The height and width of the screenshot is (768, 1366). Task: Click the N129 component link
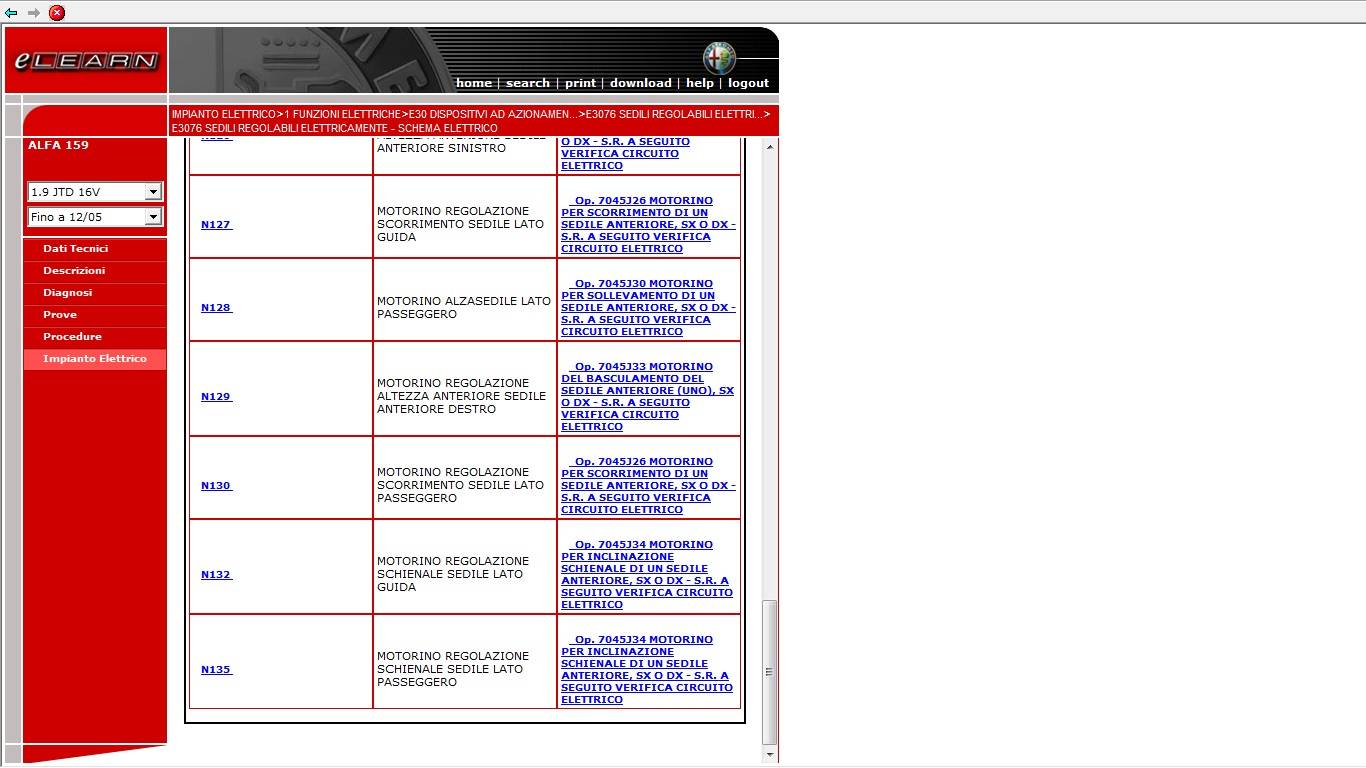pos(216,397)
